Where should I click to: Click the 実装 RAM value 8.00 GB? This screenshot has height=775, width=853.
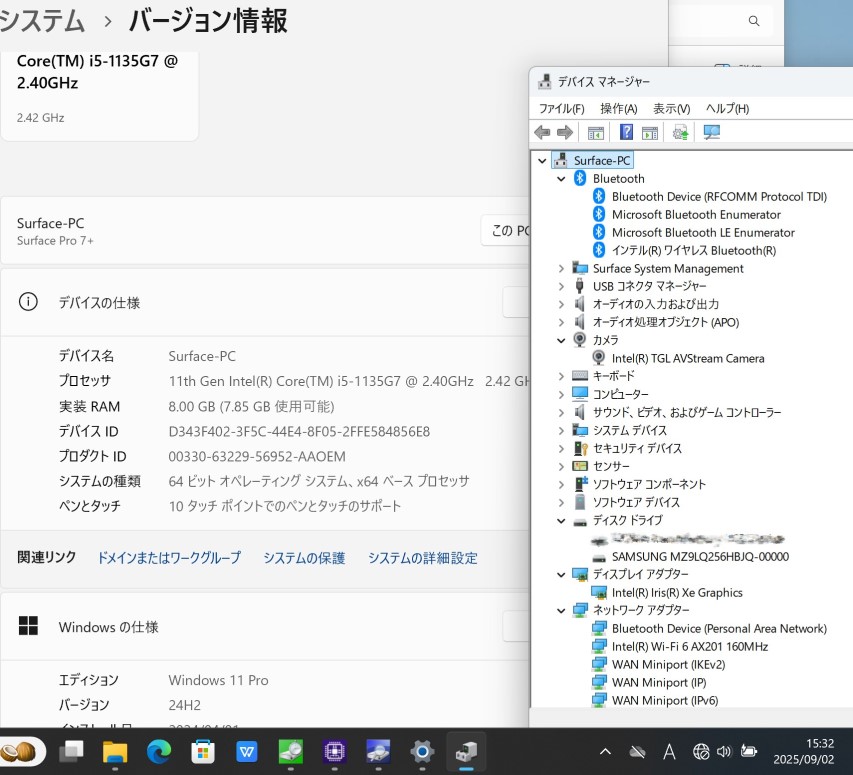(x=251, y=406)
